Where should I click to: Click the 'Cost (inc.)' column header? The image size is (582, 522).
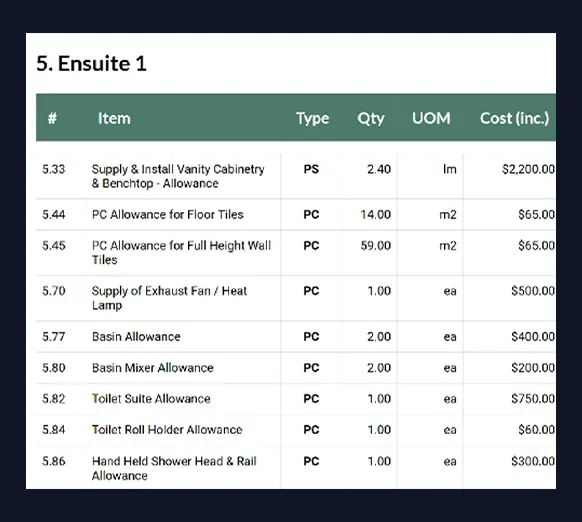[x=514, y=118]
